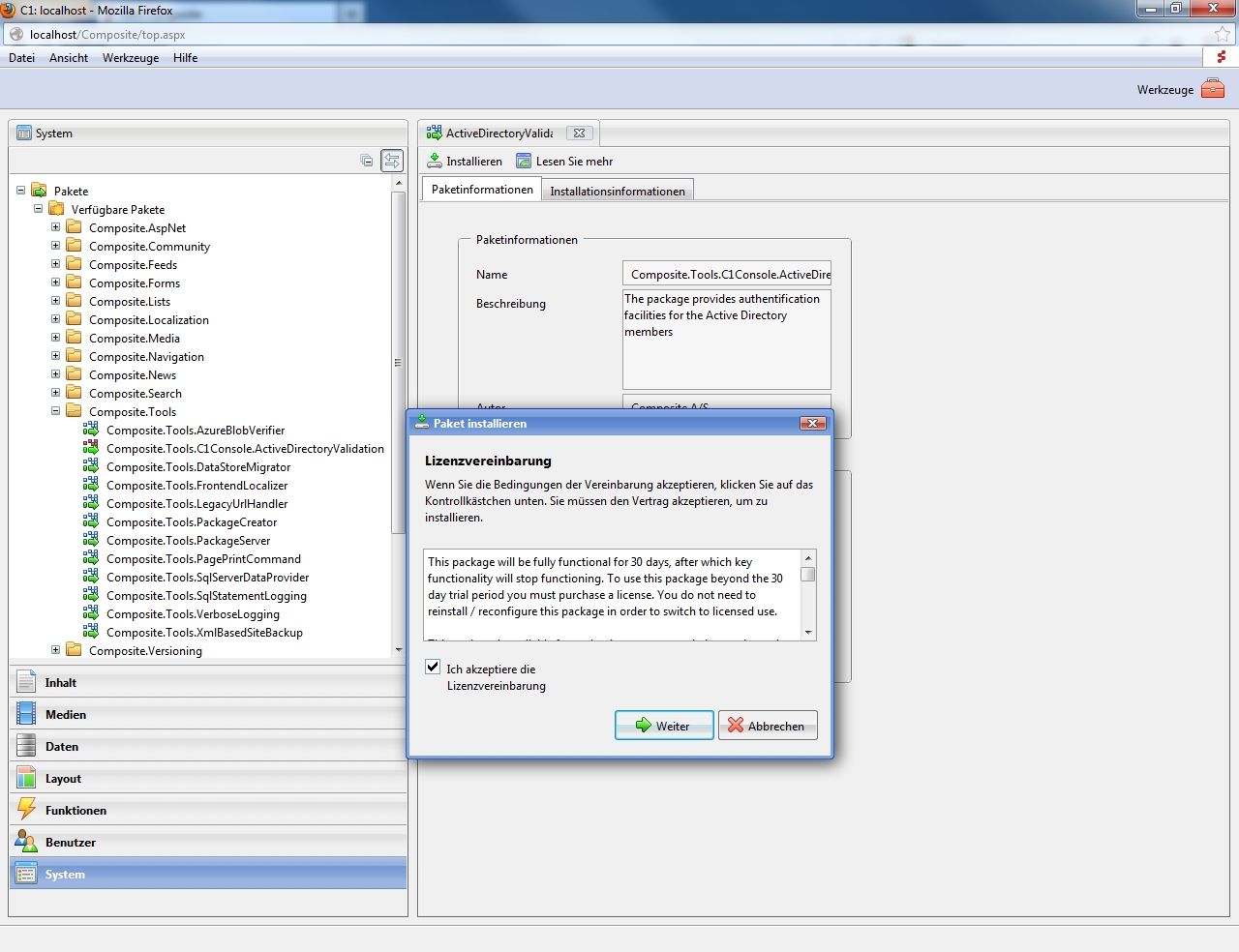Uncheck the Ich akzeptiere die Lizenzvereinbarung checkbox
This screenshot has width=1239, height=952.
point(433,667)
